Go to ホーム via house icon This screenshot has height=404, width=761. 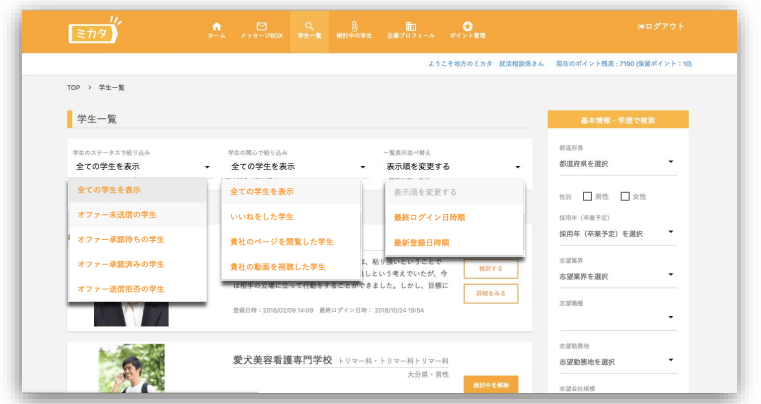click(x=216, y=29)
